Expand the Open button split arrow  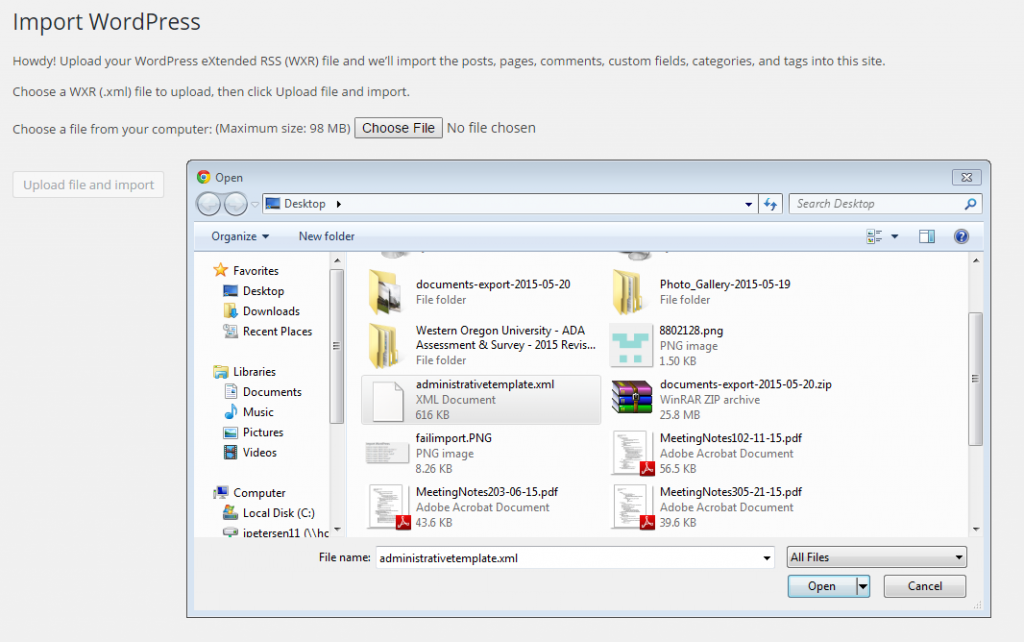[863, 586]
